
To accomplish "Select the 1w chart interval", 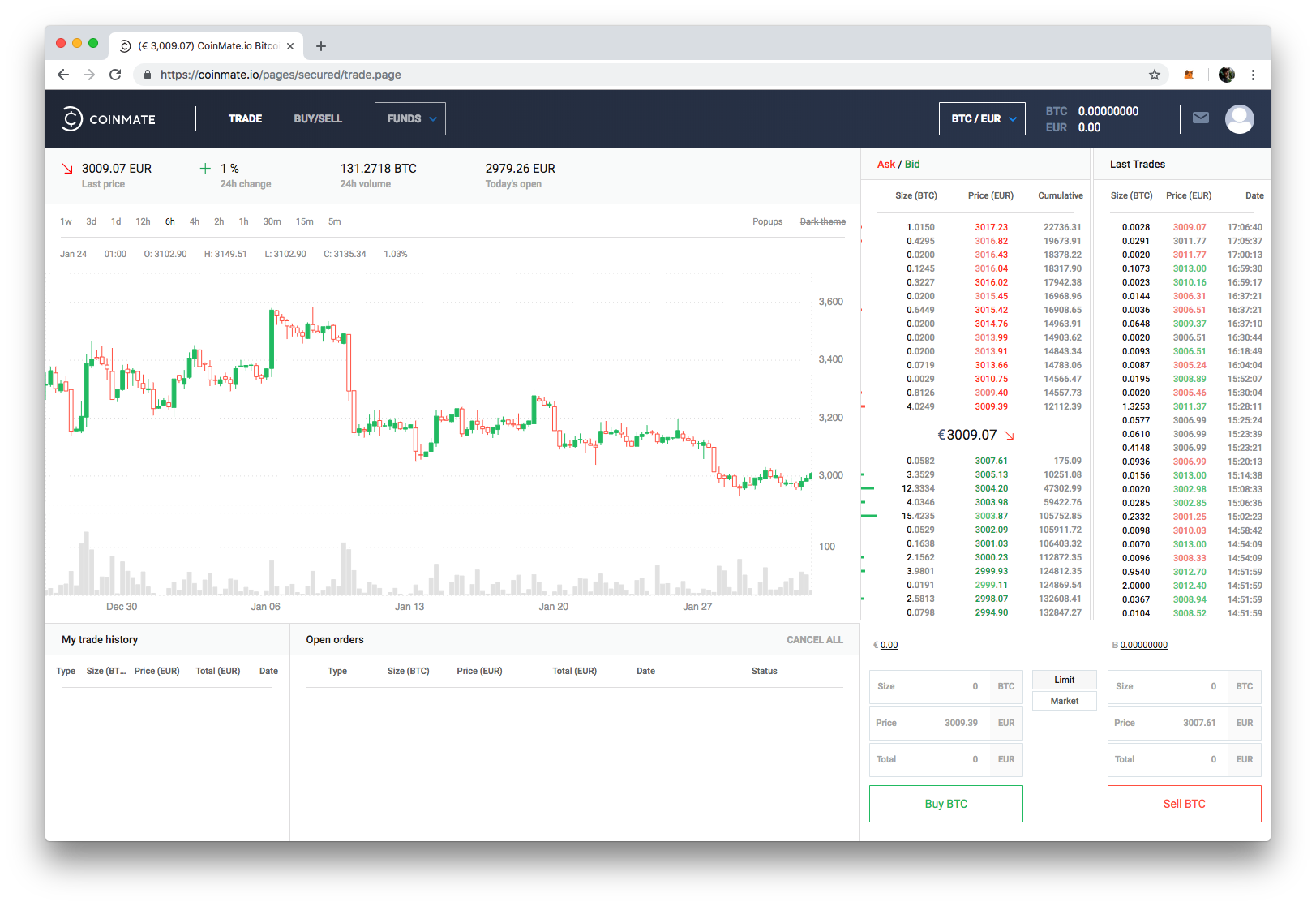I will (x=66, y=221).
